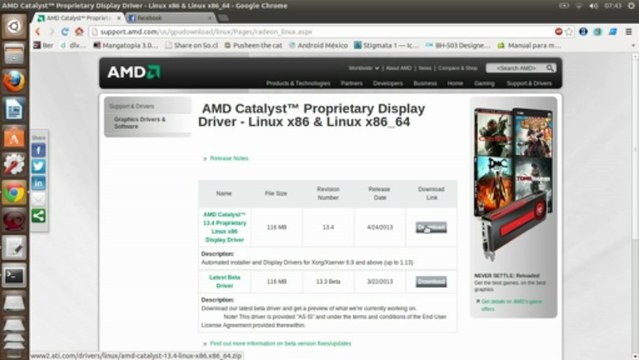Share page on Twitter sidebar icon
Viewport: 639px width, 360px height.
39,166
